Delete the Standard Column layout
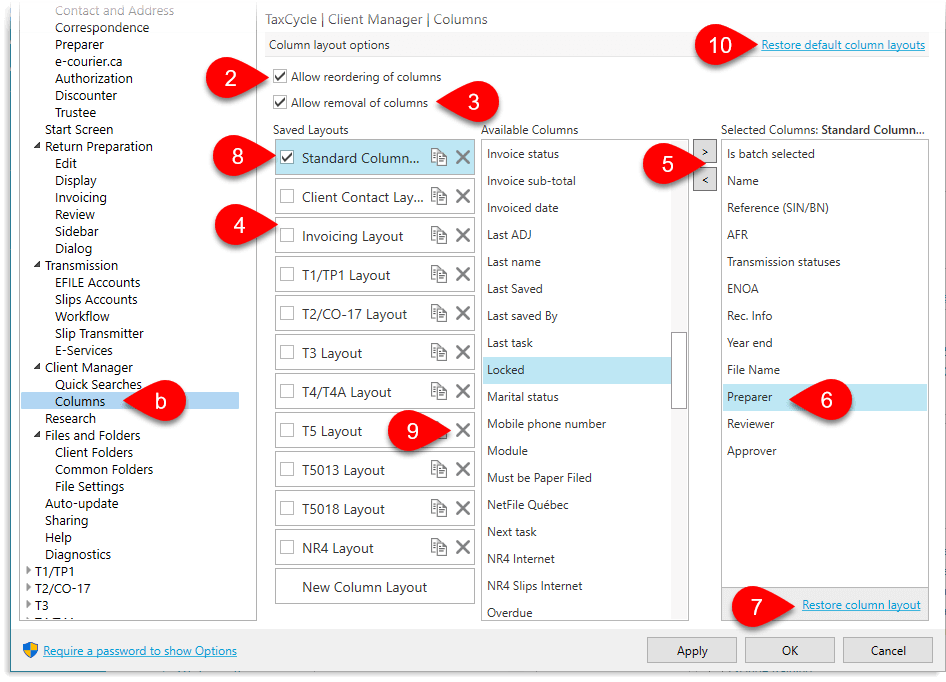This screenshot has height=682, width=946. point(463,158)
